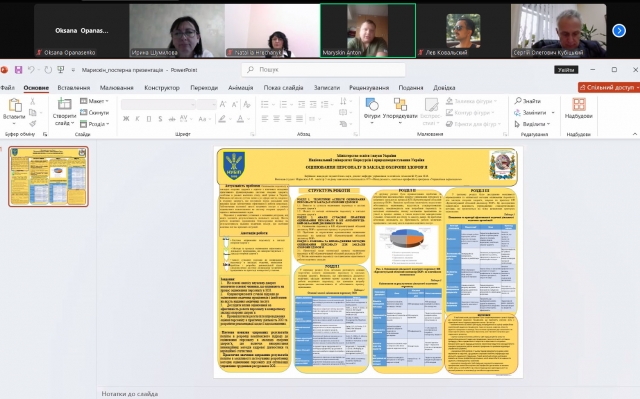640x399 pixels.
Task: Open the Add-ins (Надбудови) icon
Action: [578, 104]
